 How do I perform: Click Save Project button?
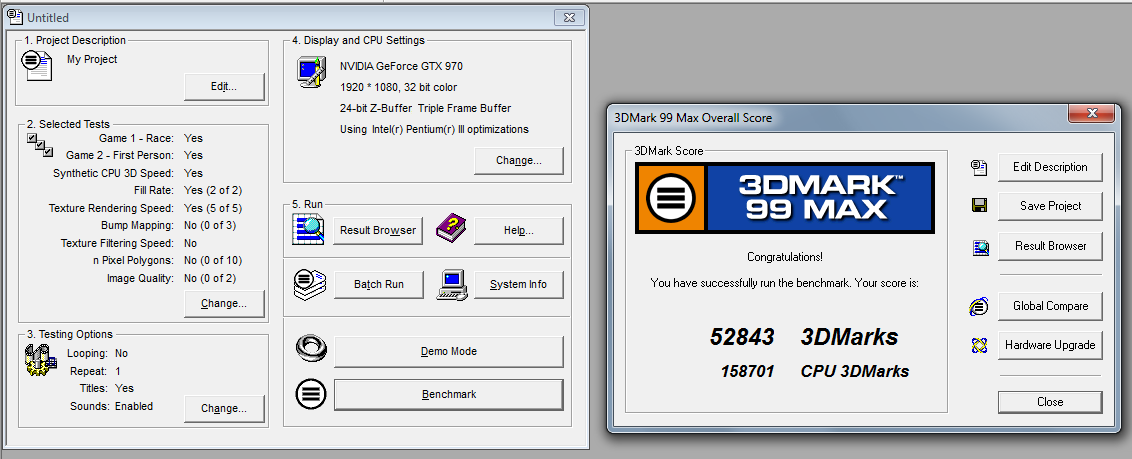point(1050,206)
